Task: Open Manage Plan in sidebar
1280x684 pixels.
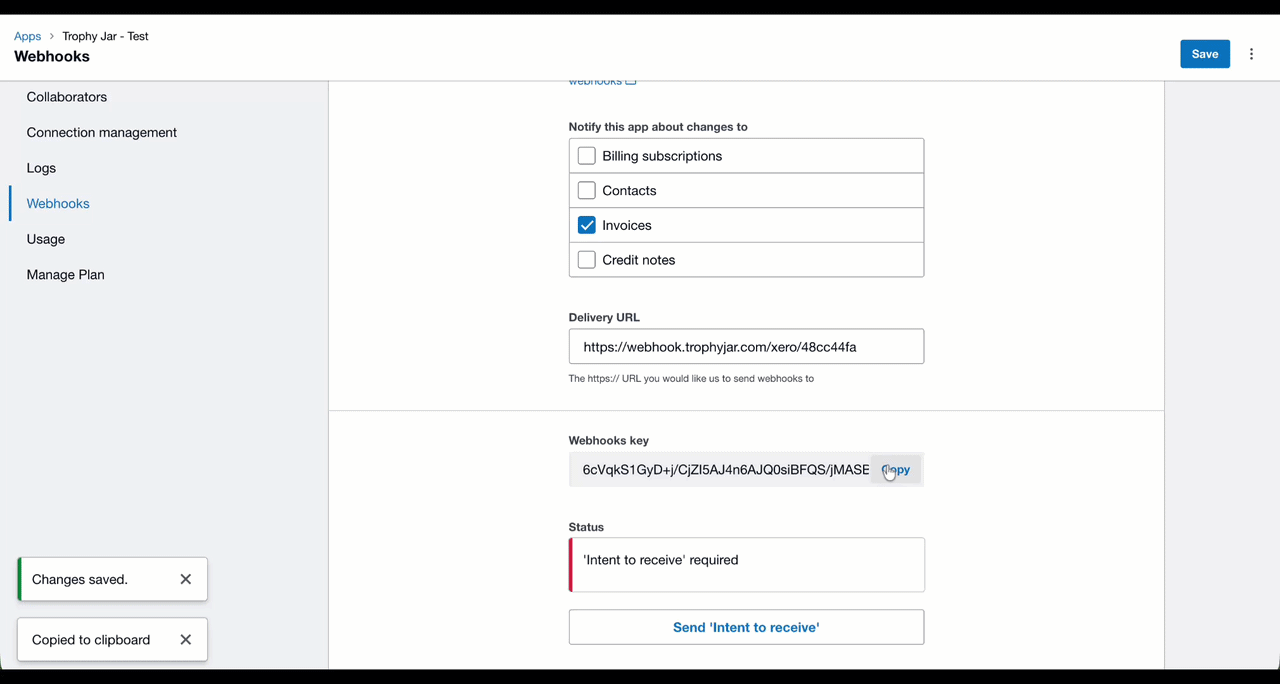Action: coord(66,274)
